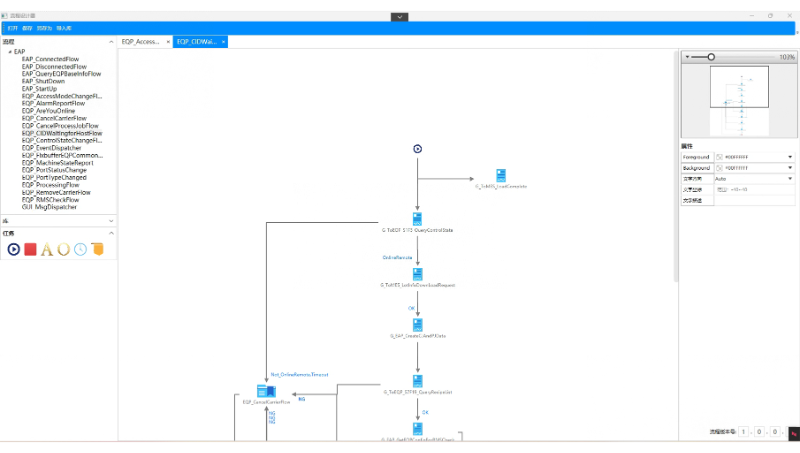Screen dimensions: 800x453
Task: Pick the gold ring tool in task palette
Action: click(x=64, y=249)
